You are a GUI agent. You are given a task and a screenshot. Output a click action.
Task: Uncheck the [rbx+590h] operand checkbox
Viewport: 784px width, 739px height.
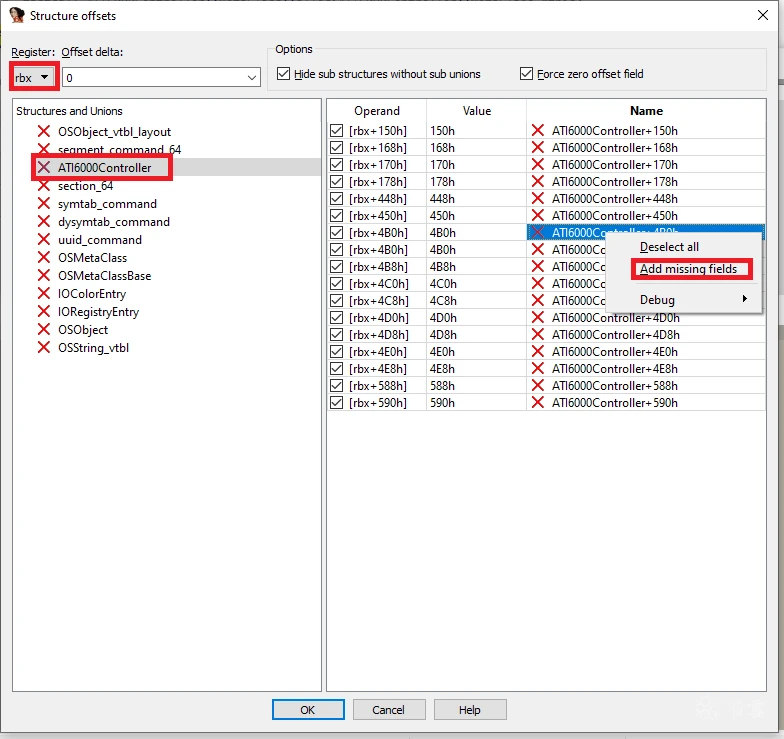tap(336, 402)
